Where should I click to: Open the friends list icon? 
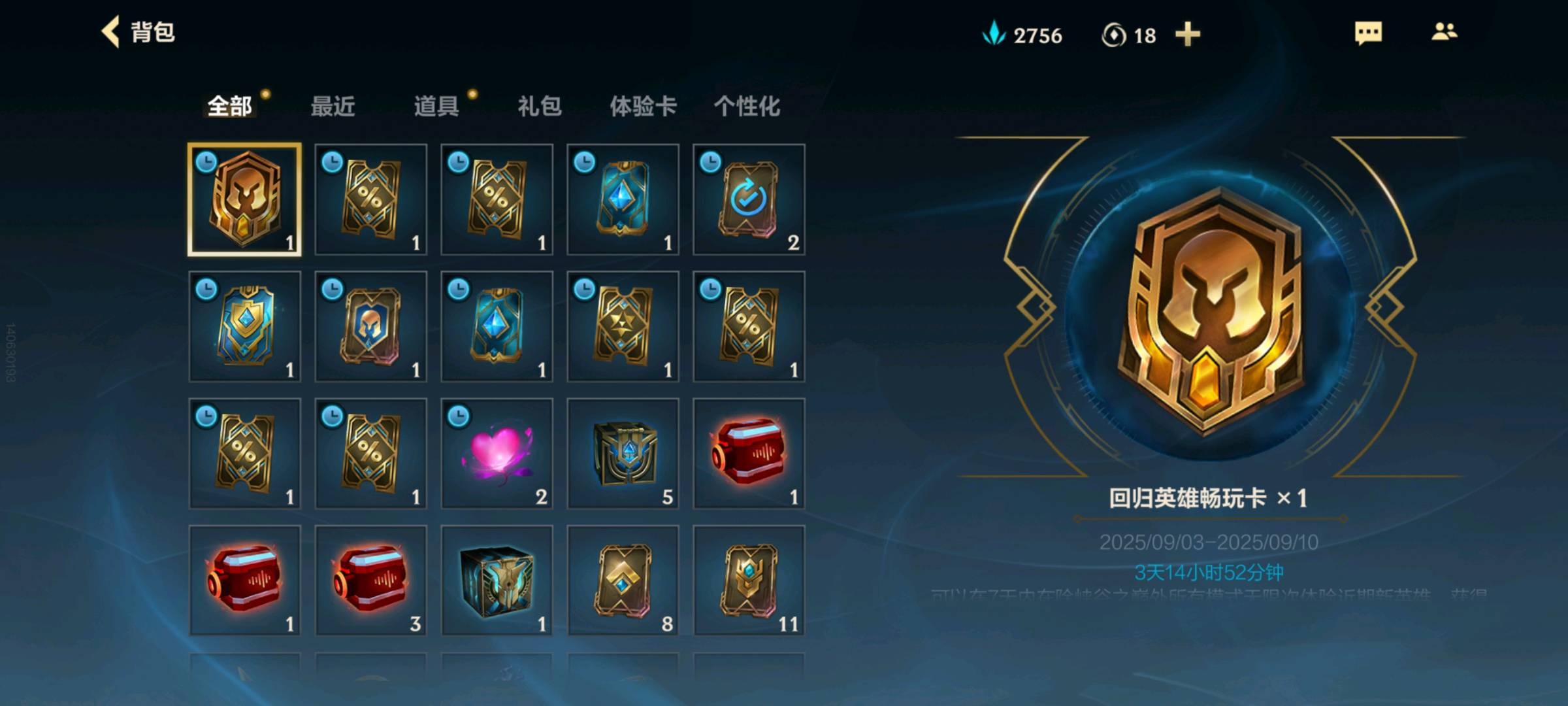click(x=1444, y=31)
